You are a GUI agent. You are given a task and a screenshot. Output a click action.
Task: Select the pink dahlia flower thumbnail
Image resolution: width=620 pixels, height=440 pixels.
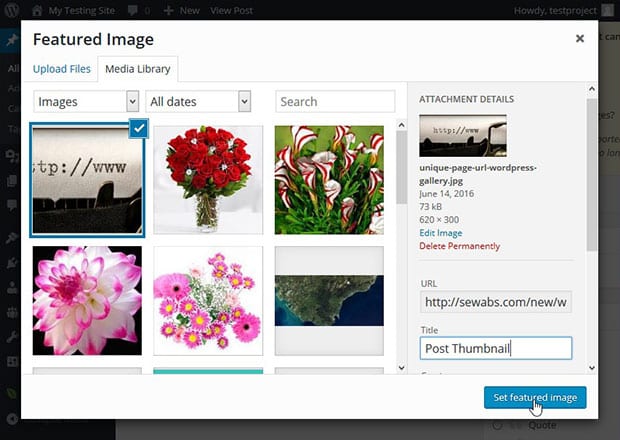[87, 300]
